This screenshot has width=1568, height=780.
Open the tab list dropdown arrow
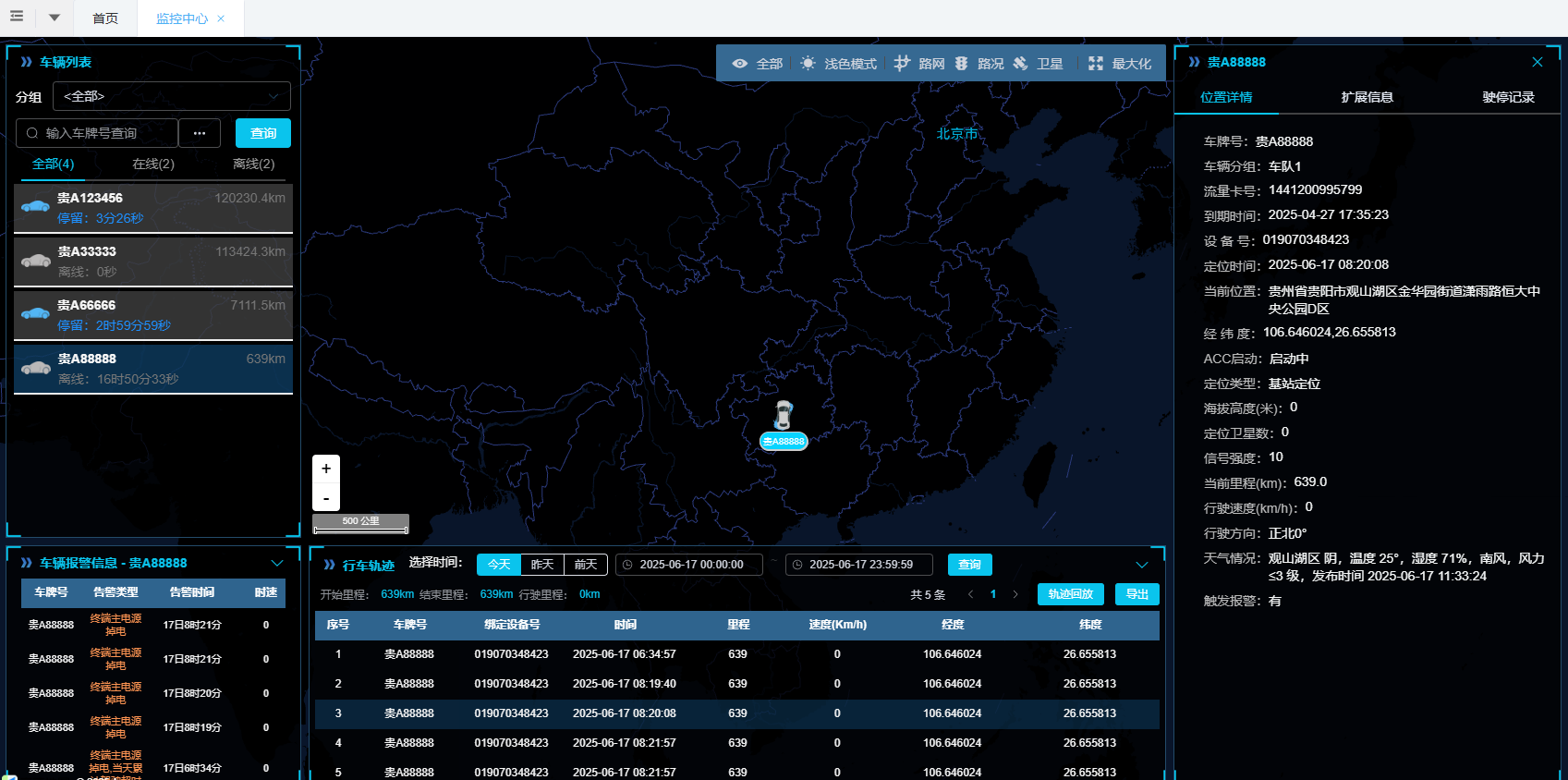[55, 18]
